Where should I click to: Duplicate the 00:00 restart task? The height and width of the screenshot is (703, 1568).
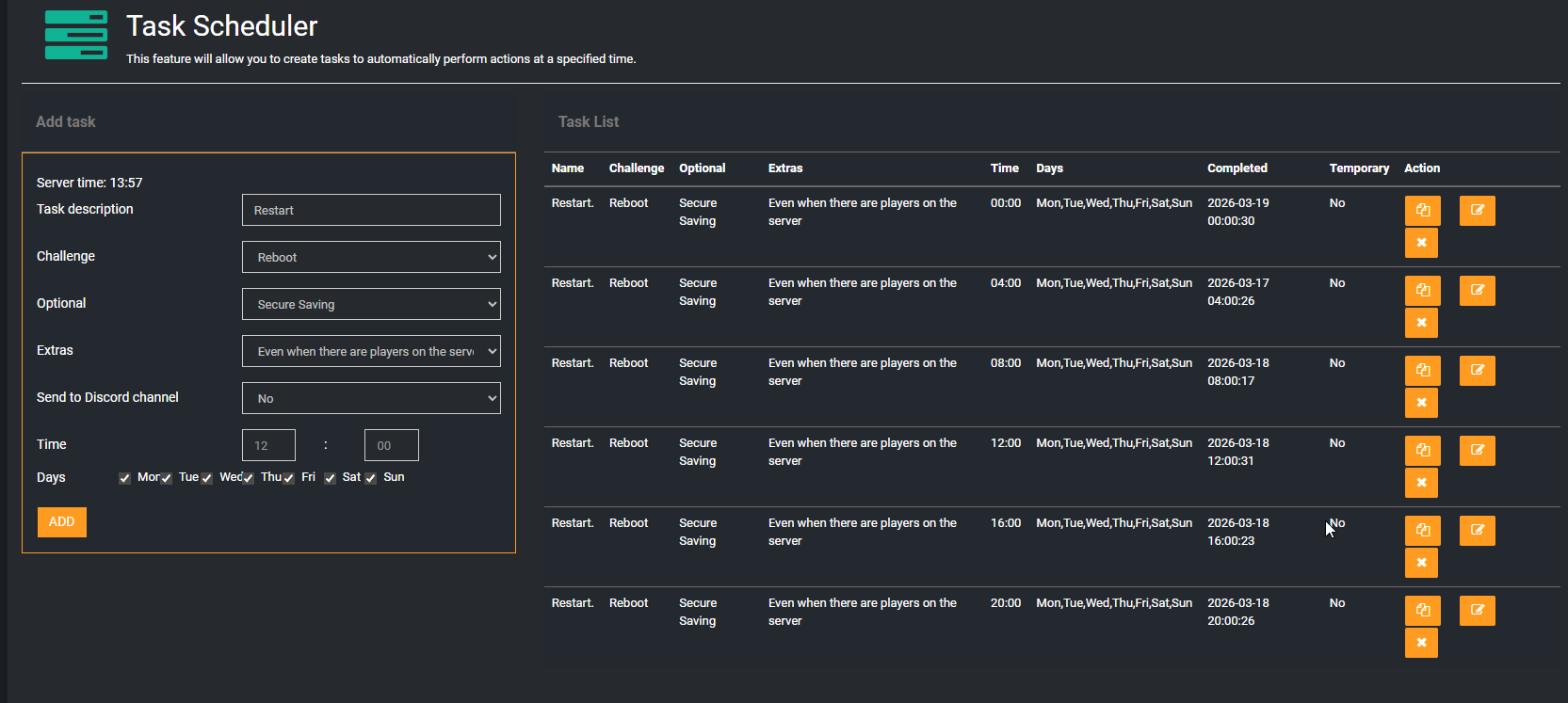point(1422,211)
